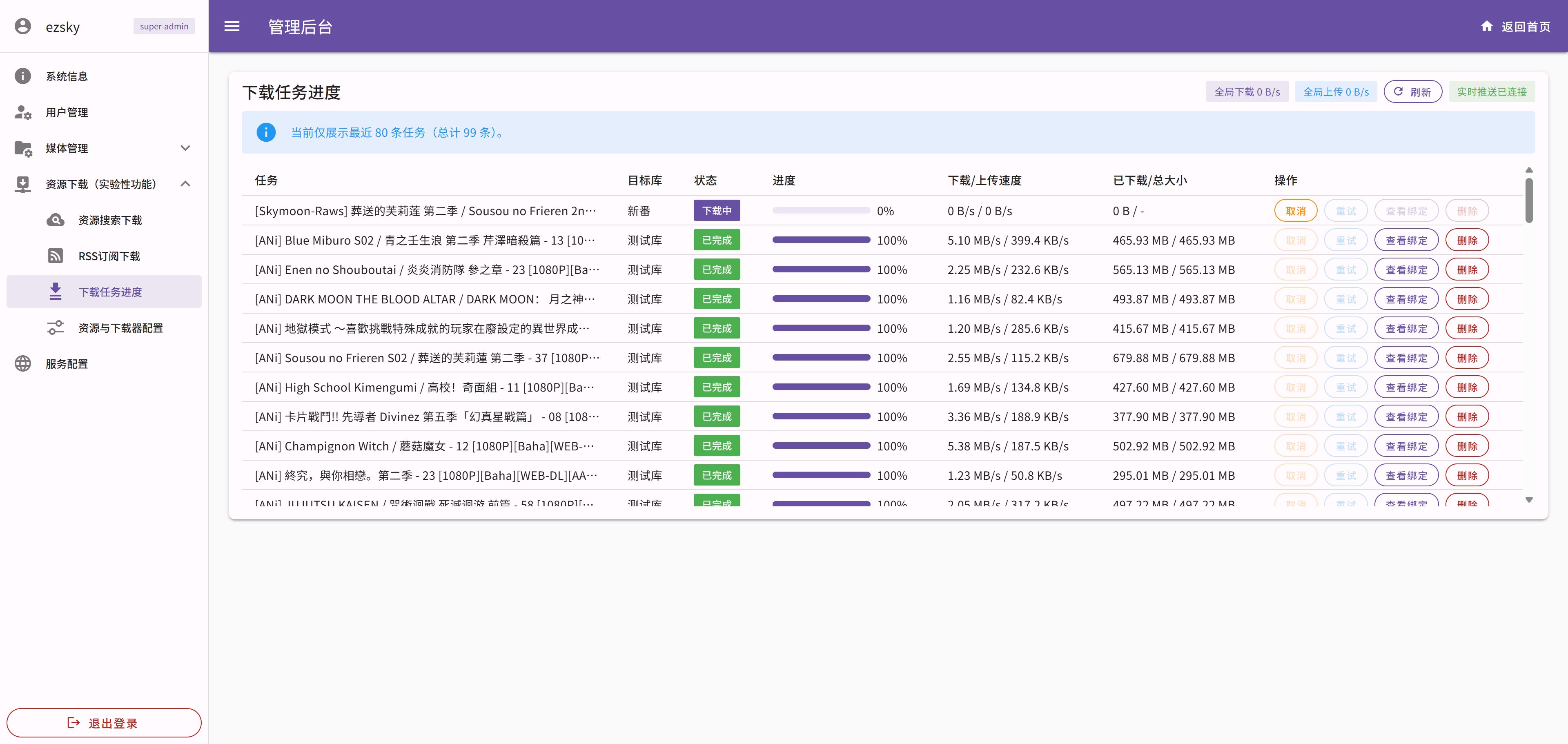The width and height of the screenshot is (1568, 744).
Task: Open the 下载任务进度 menu item
Action: 109,292
